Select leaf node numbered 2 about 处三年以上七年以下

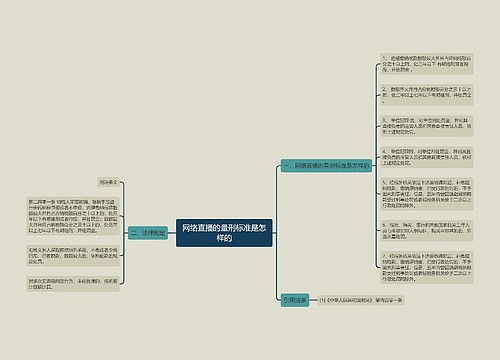click(x=427, y=95)
